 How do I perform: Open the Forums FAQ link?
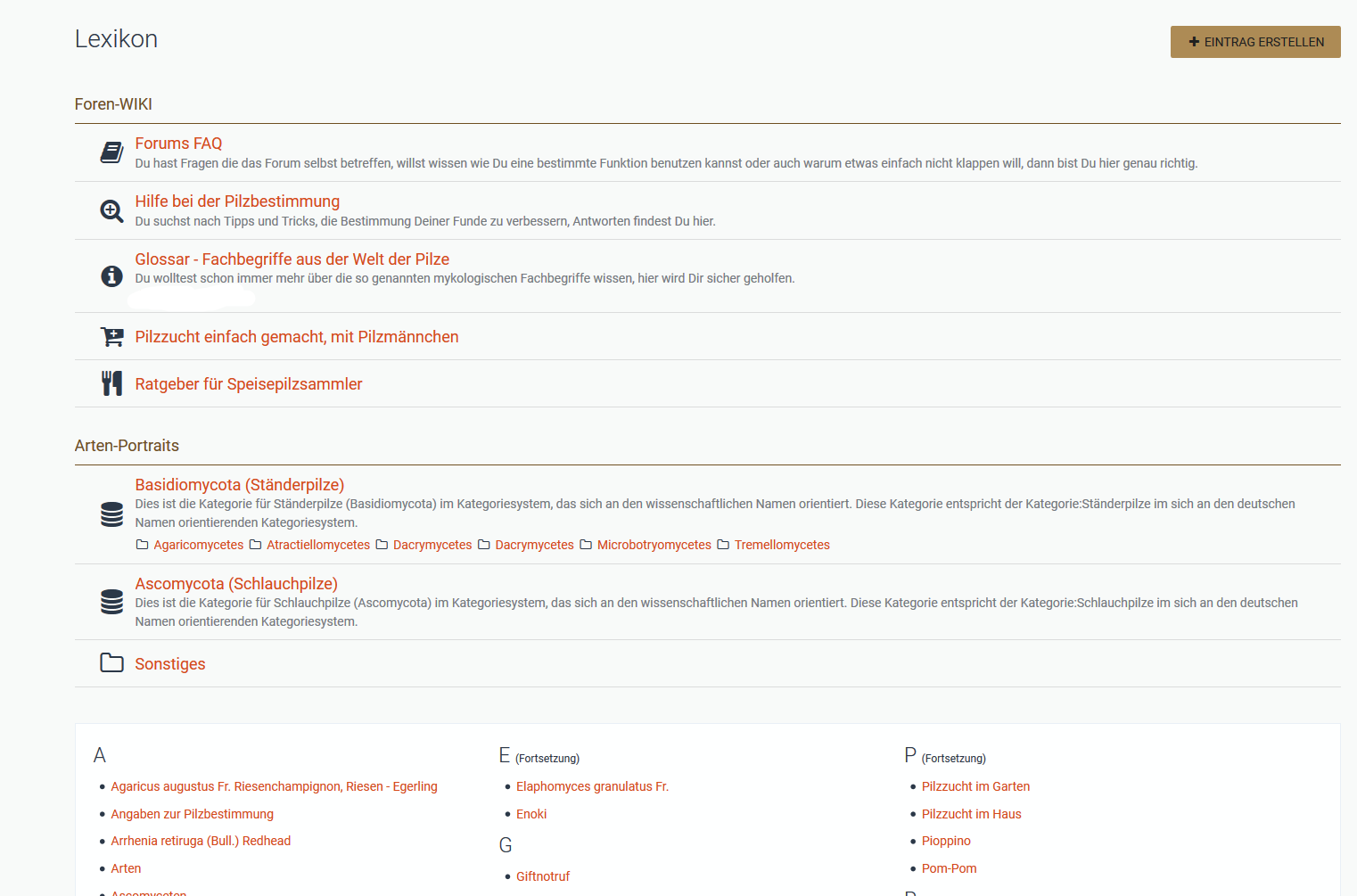coord(178,144)
